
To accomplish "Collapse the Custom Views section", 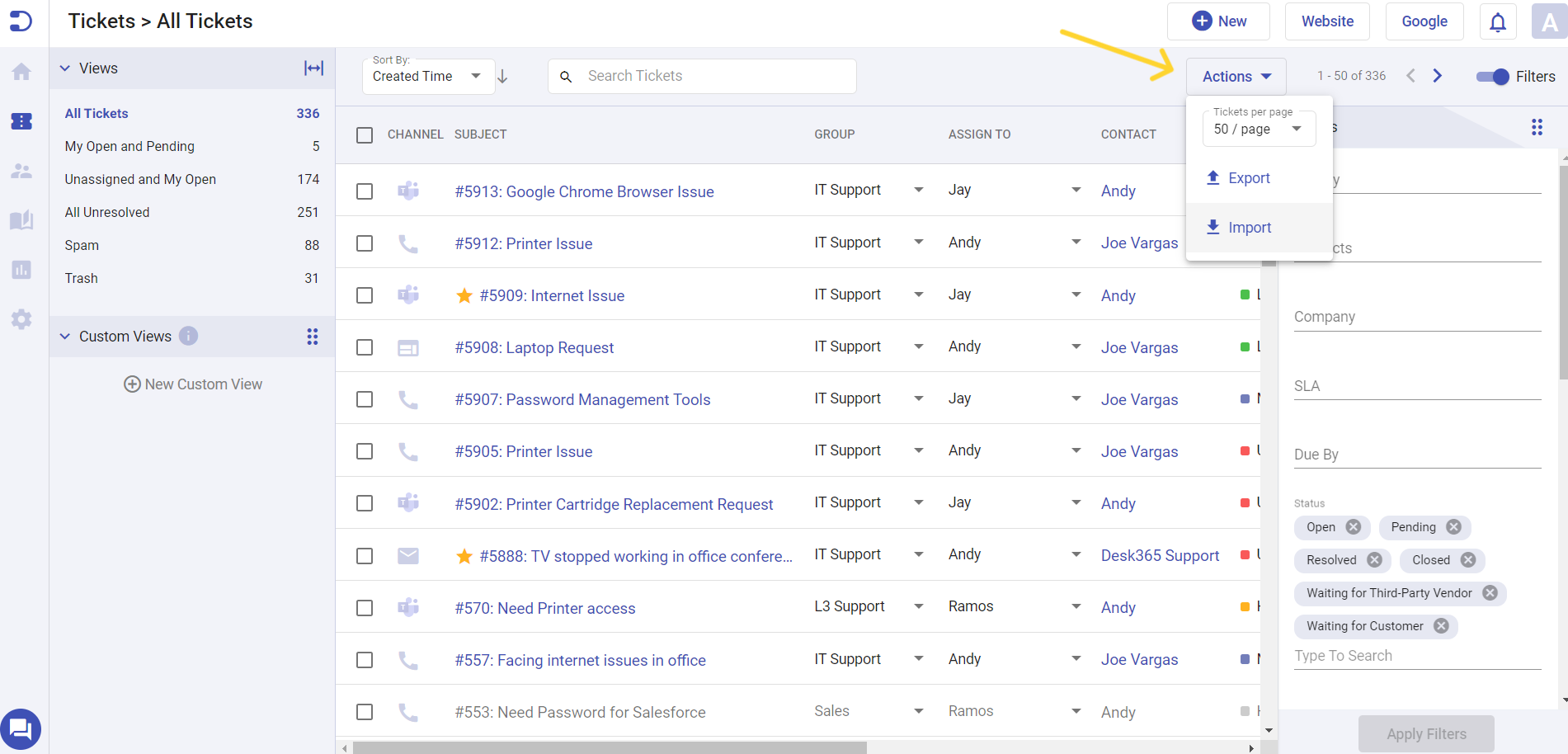I will pyautogui.click(x=65, y=337).
